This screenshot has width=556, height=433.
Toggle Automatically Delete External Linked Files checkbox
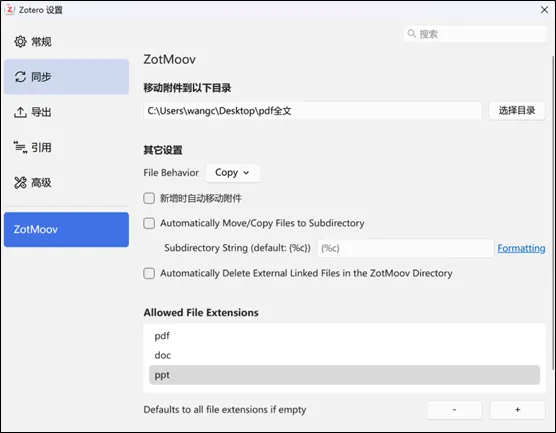(x=149, y=273)
